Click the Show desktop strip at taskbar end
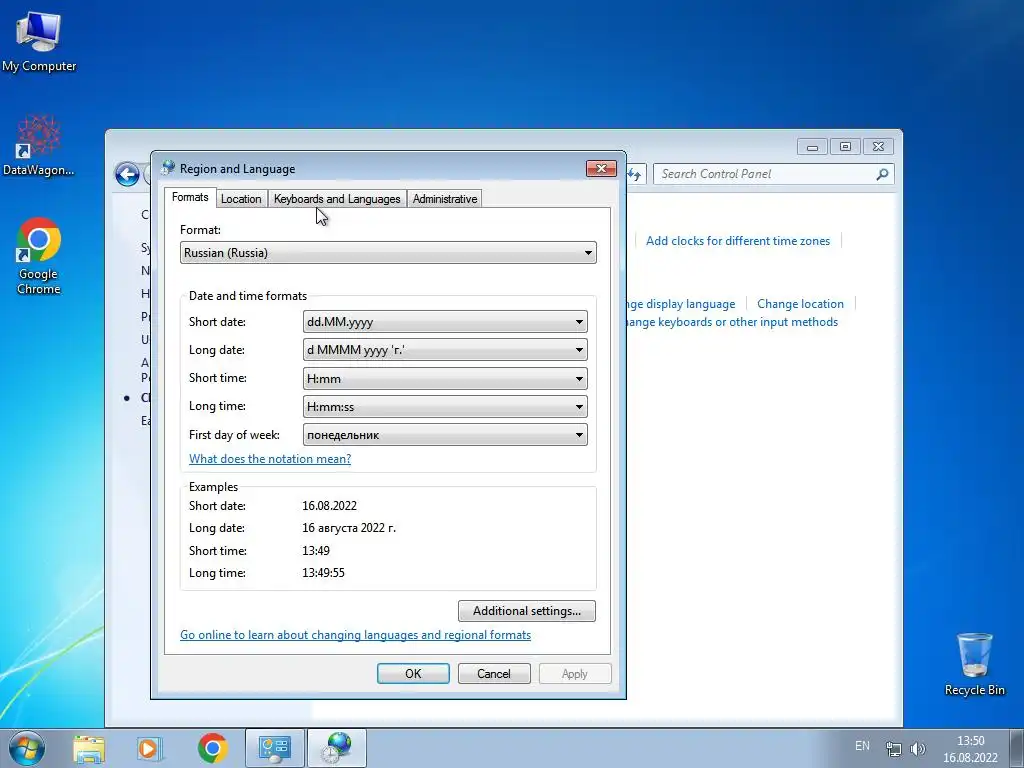 point(1017,748)
